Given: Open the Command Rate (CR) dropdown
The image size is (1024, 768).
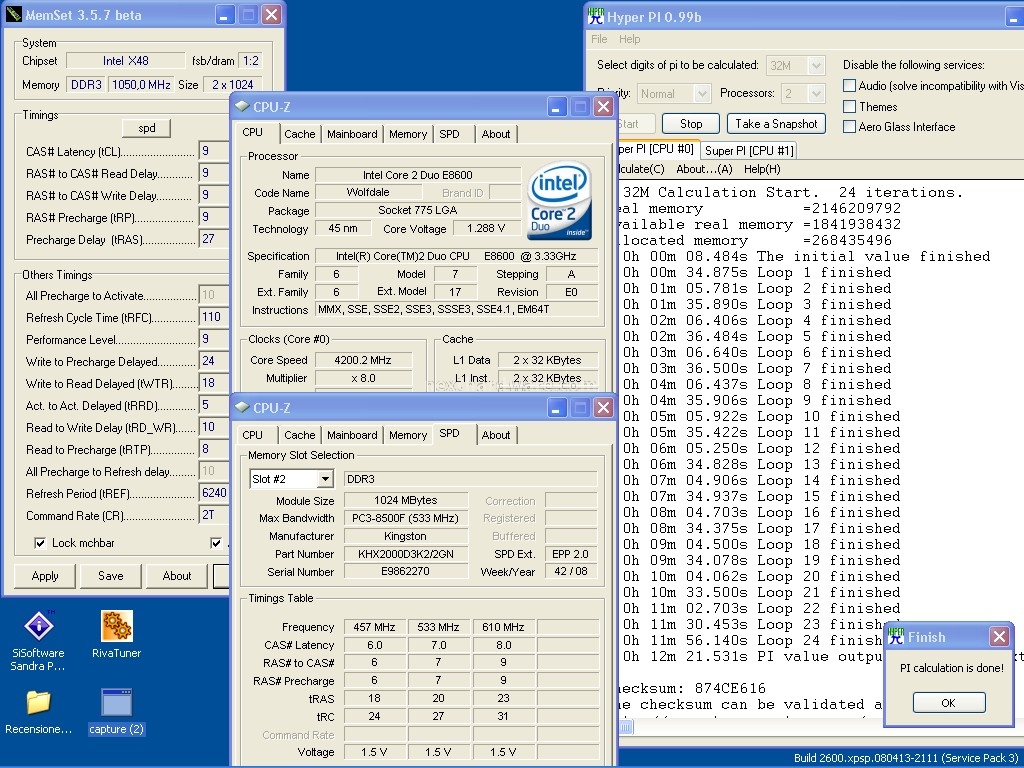Looking at the screenshot, I should (214, 515).
